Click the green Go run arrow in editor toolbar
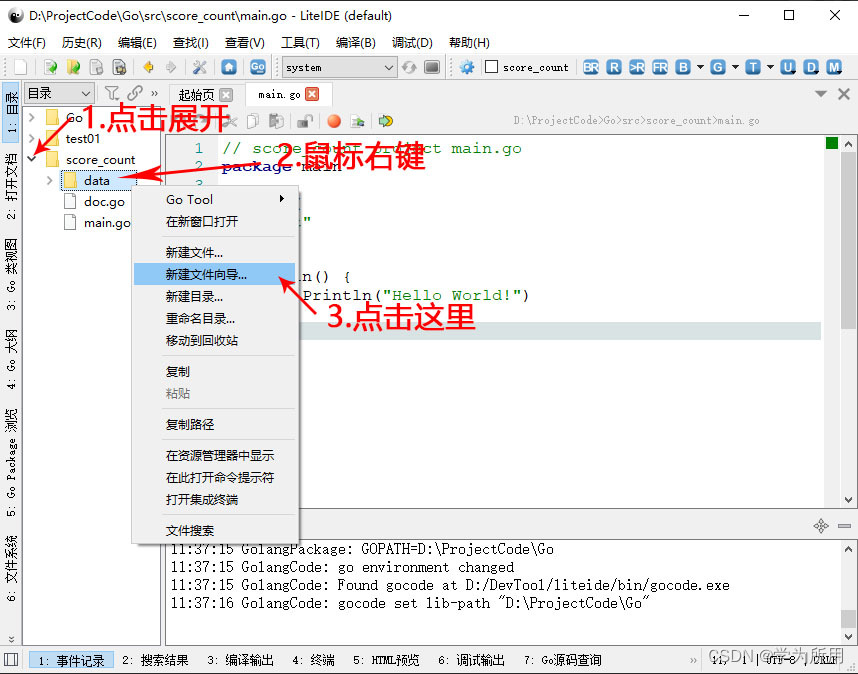858x674 pixels. (384, 120)
